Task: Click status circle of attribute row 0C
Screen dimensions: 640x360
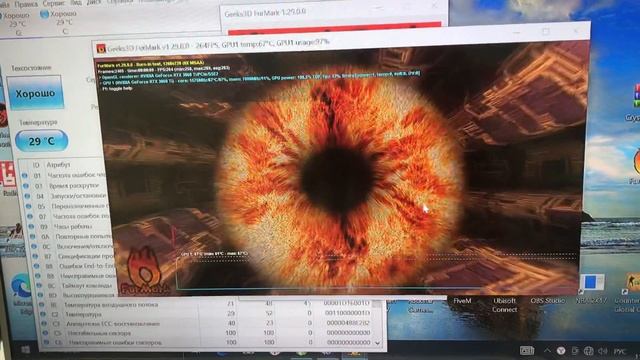Action: pyautogui.click(x=34, y=247)
